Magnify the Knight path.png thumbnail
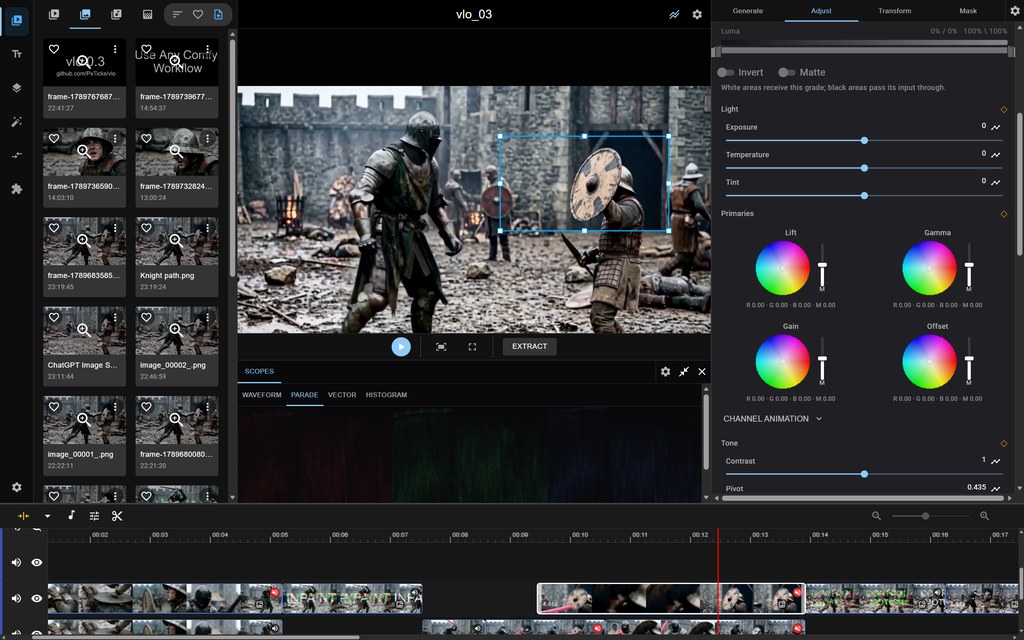 click(x=176, y=240)
